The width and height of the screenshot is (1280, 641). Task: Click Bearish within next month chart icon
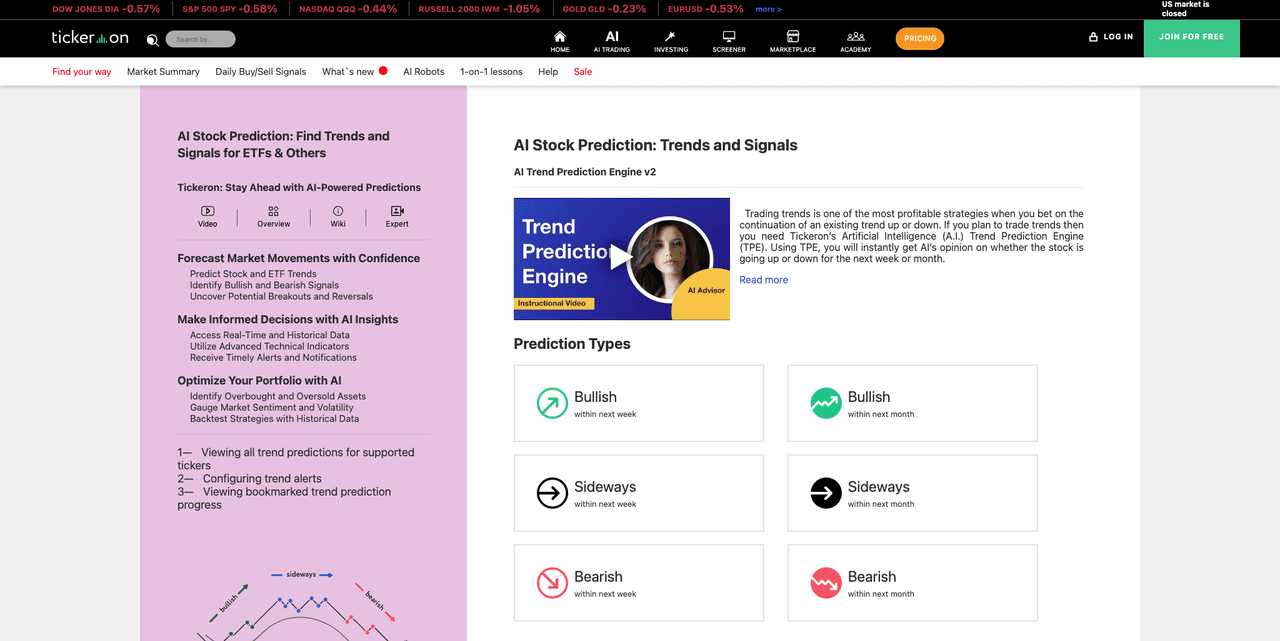point(825,583)
